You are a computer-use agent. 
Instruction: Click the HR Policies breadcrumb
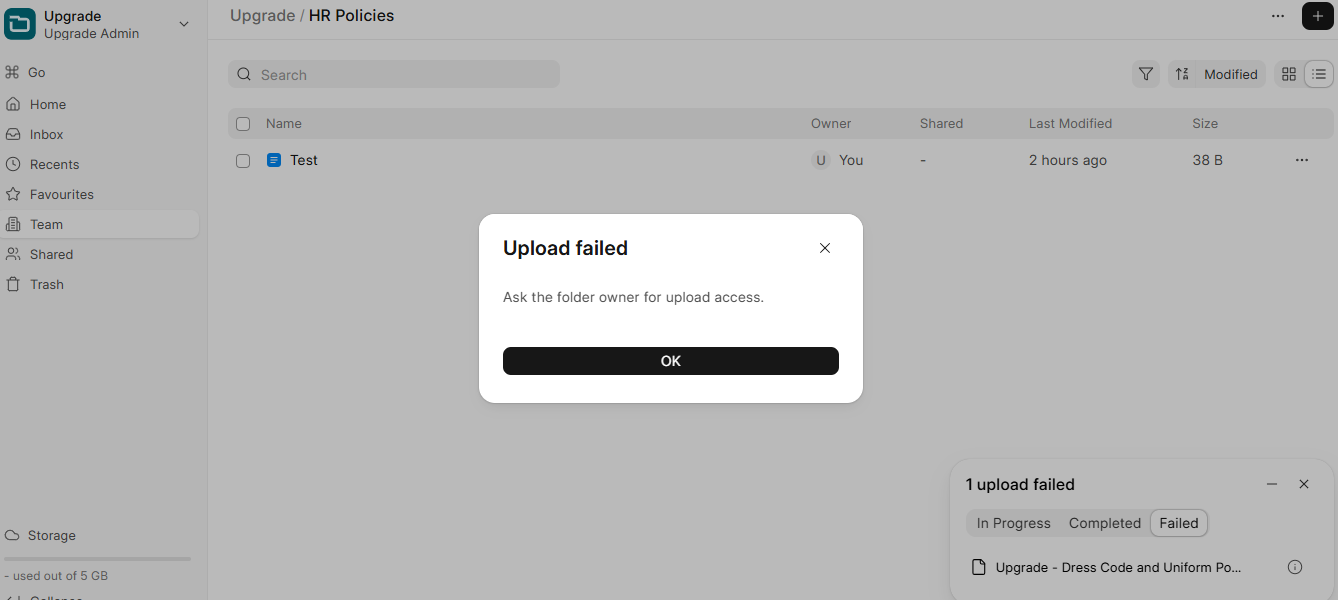(x=351, y=15)
